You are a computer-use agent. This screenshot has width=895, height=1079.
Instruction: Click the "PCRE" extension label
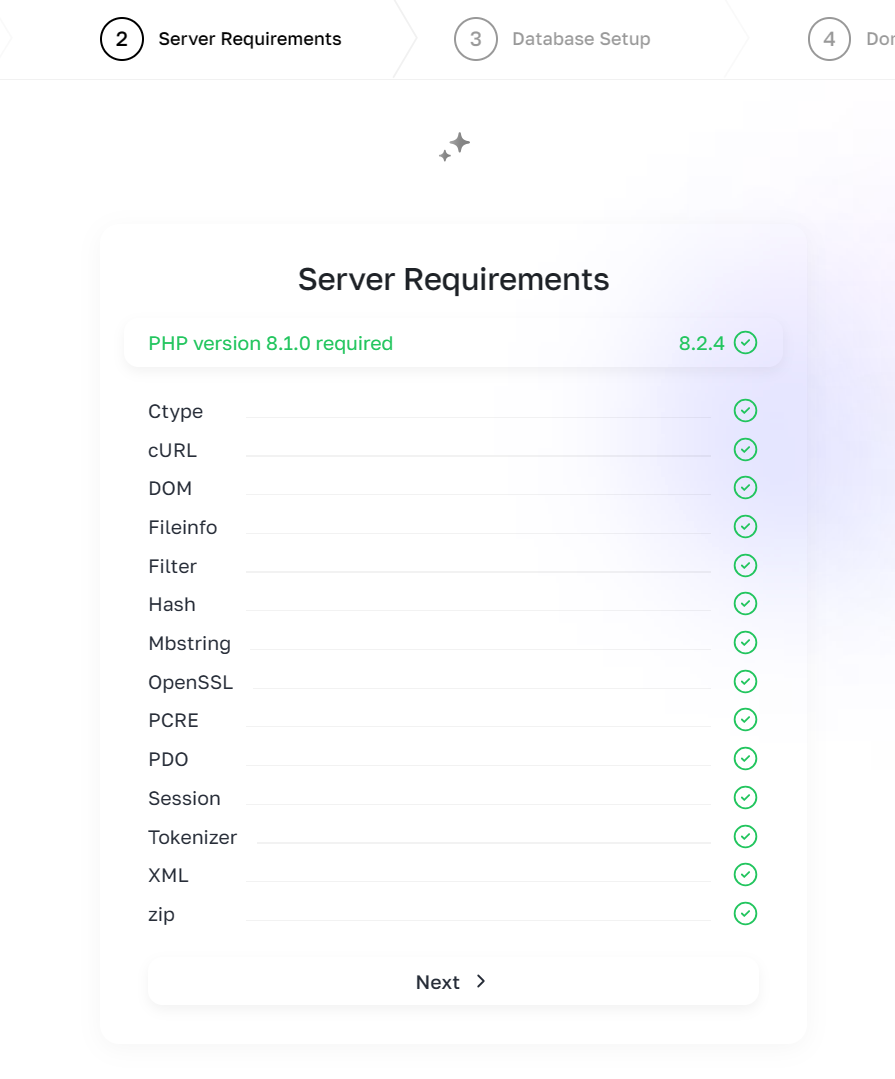click(x=173, y=720)
